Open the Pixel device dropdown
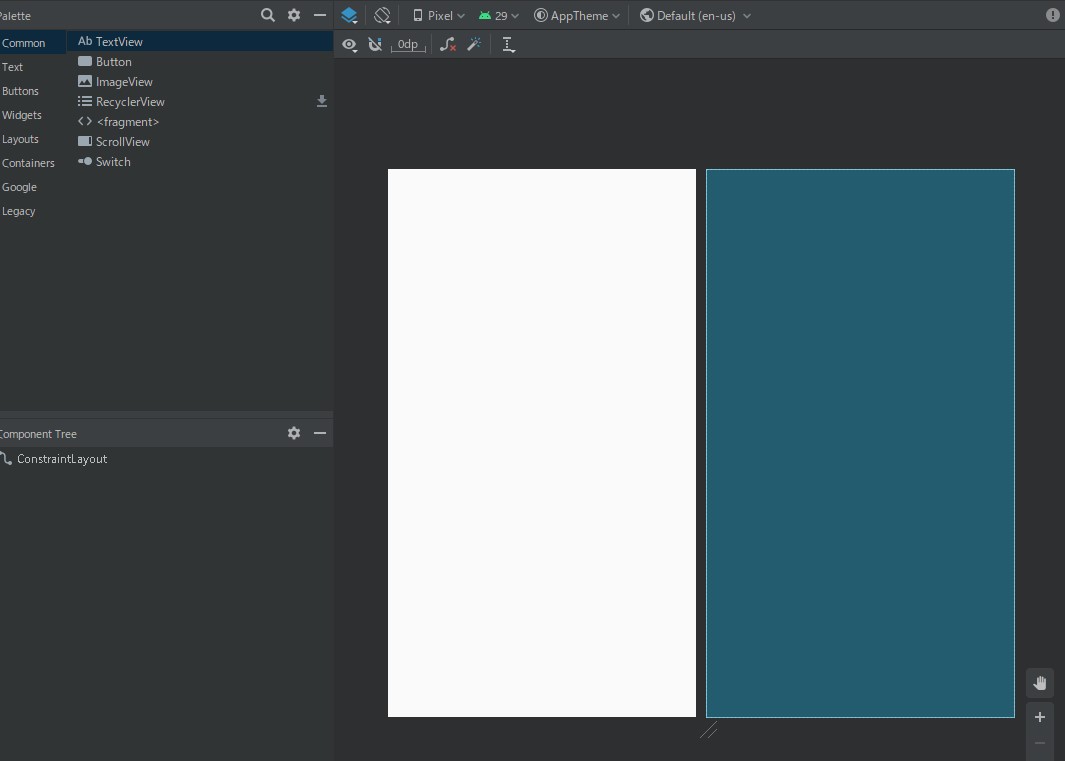The image size is (1065, 761). click(x=437, y=15)
